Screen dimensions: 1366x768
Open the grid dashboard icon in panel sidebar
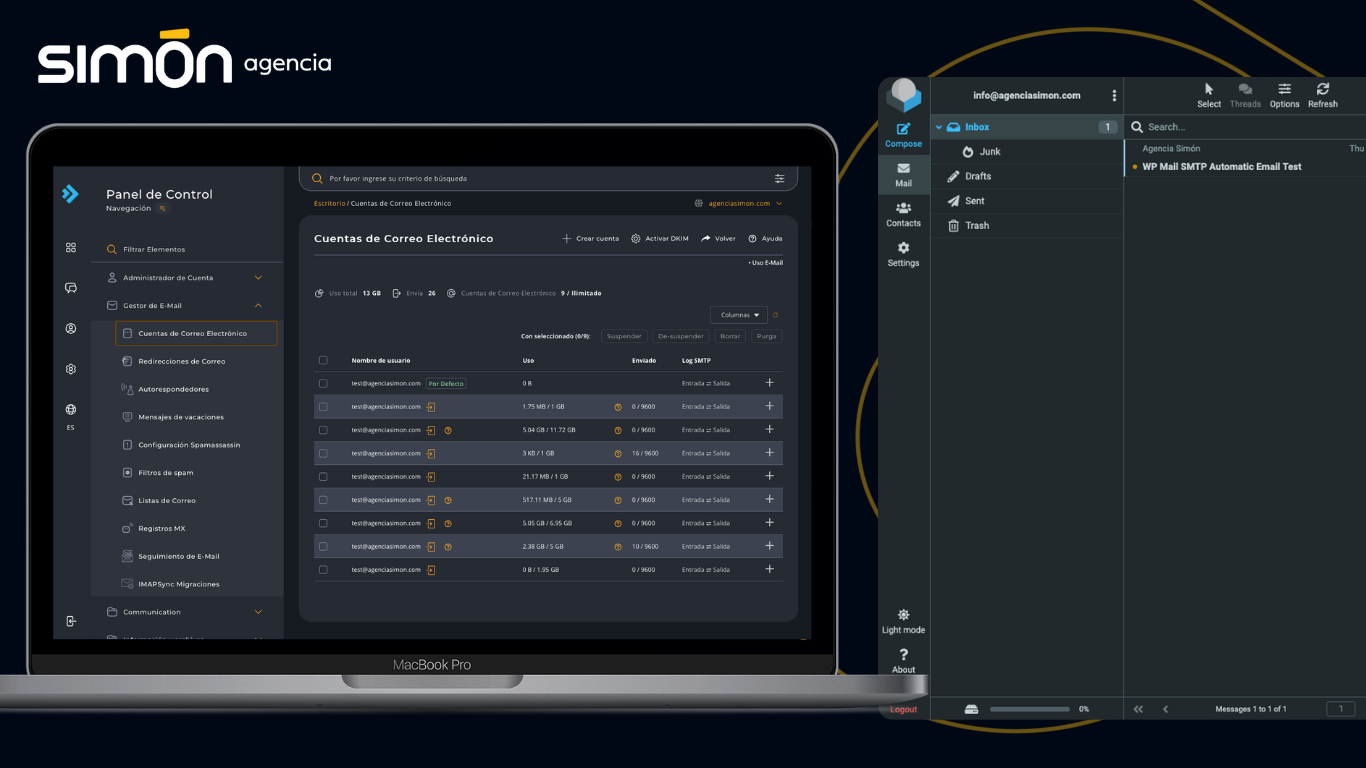(x=71, y=247)
